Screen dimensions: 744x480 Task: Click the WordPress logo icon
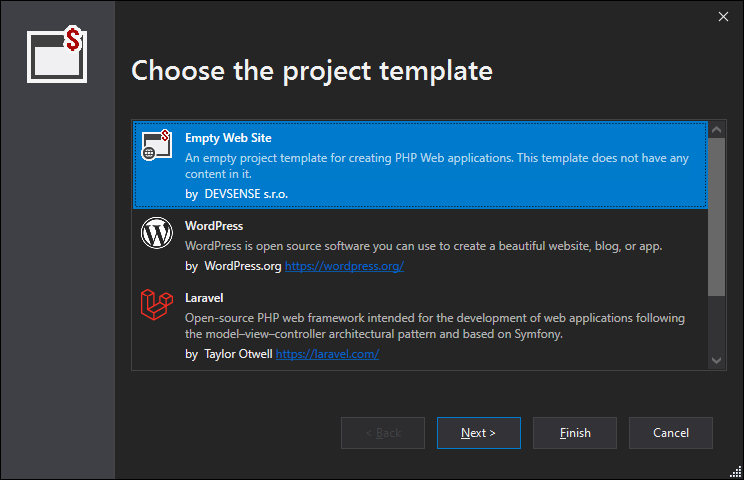coord(157,232)
